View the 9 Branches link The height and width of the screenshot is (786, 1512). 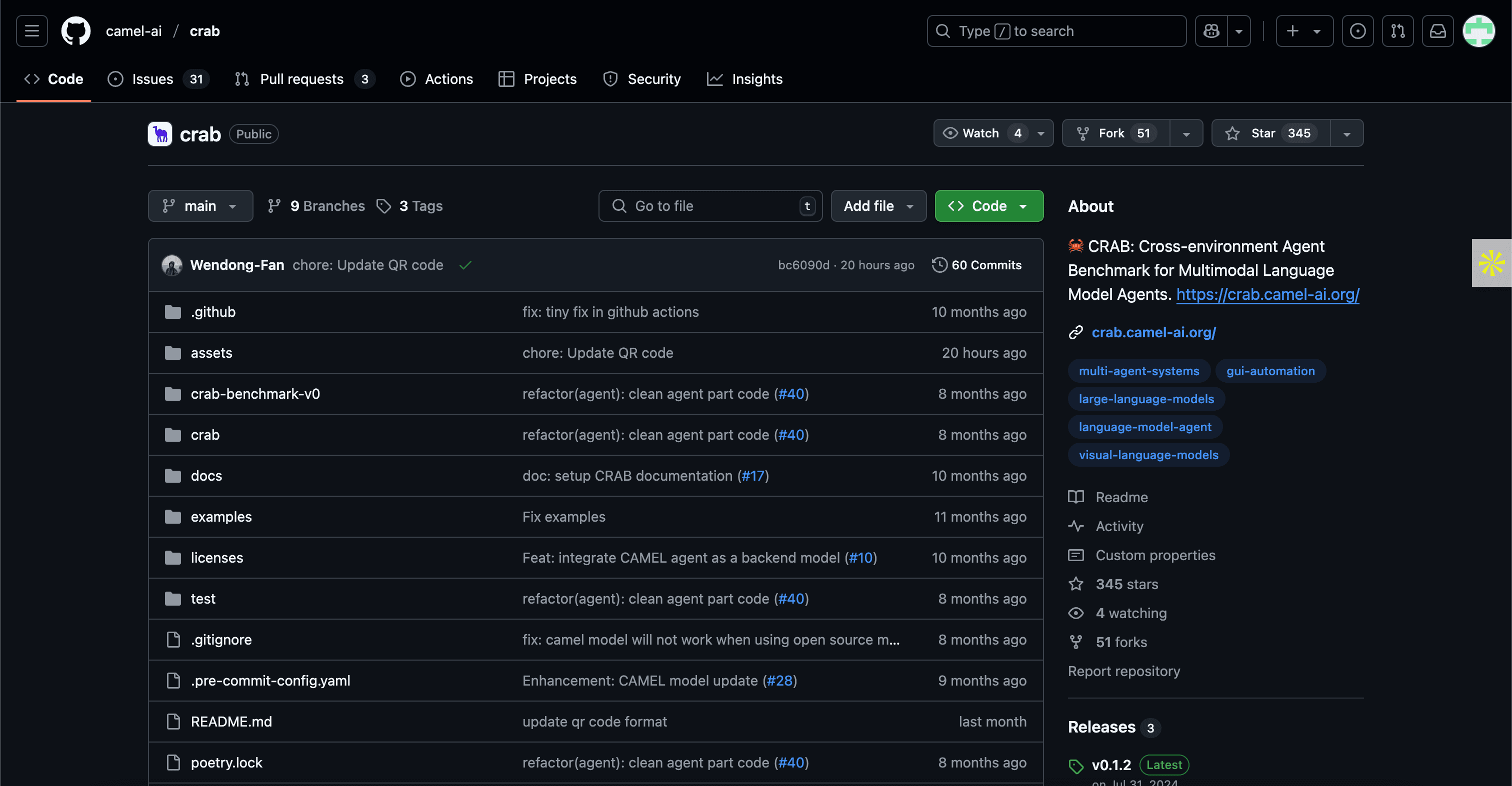click(x=316, y=206)
